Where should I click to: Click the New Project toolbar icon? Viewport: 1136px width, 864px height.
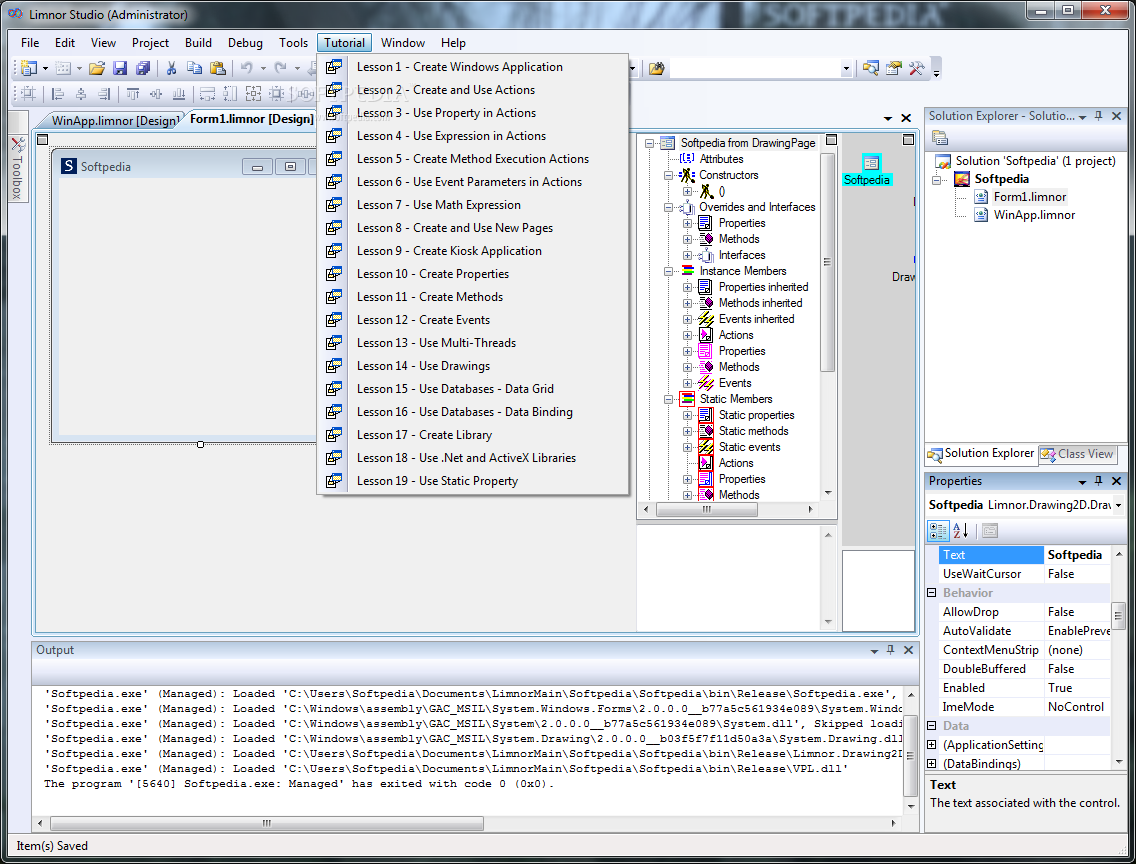28,68
